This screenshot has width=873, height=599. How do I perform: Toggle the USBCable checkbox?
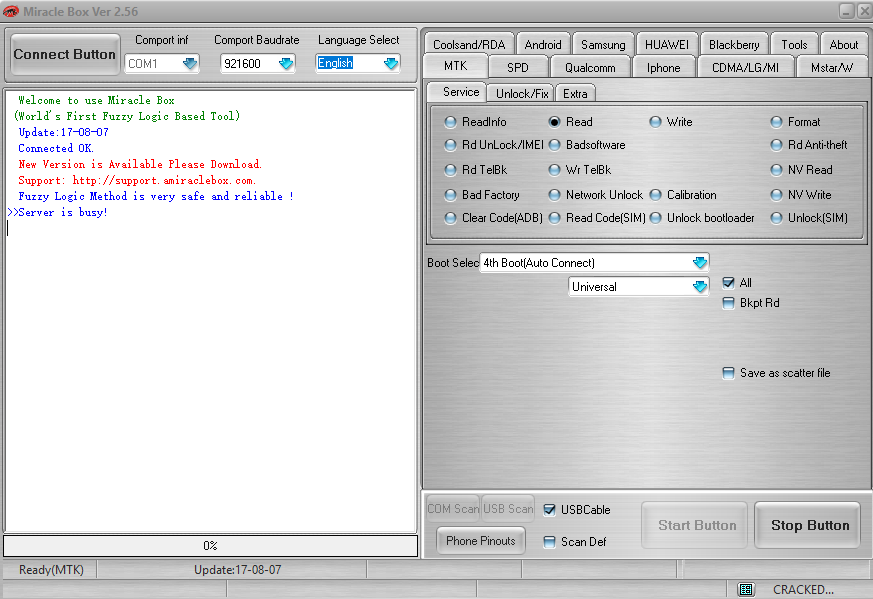click(x=550, y=510)
